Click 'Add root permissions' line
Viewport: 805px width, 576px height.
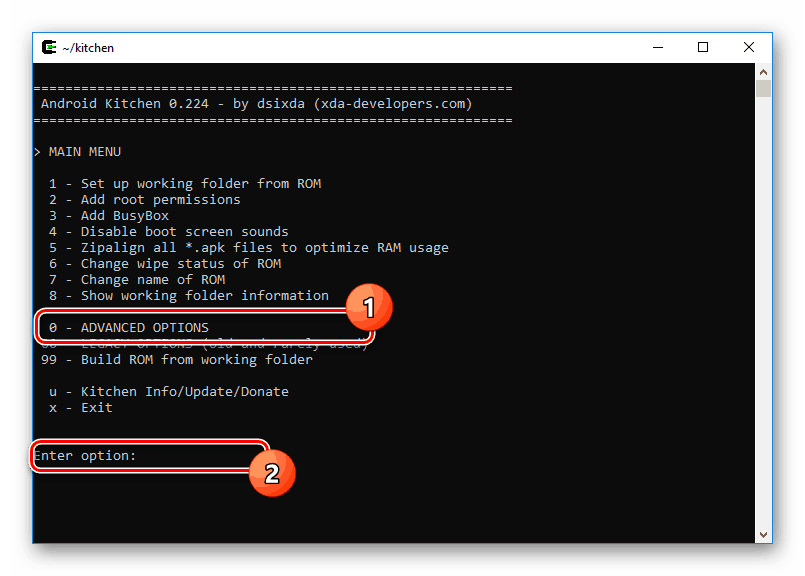point(145,200)
